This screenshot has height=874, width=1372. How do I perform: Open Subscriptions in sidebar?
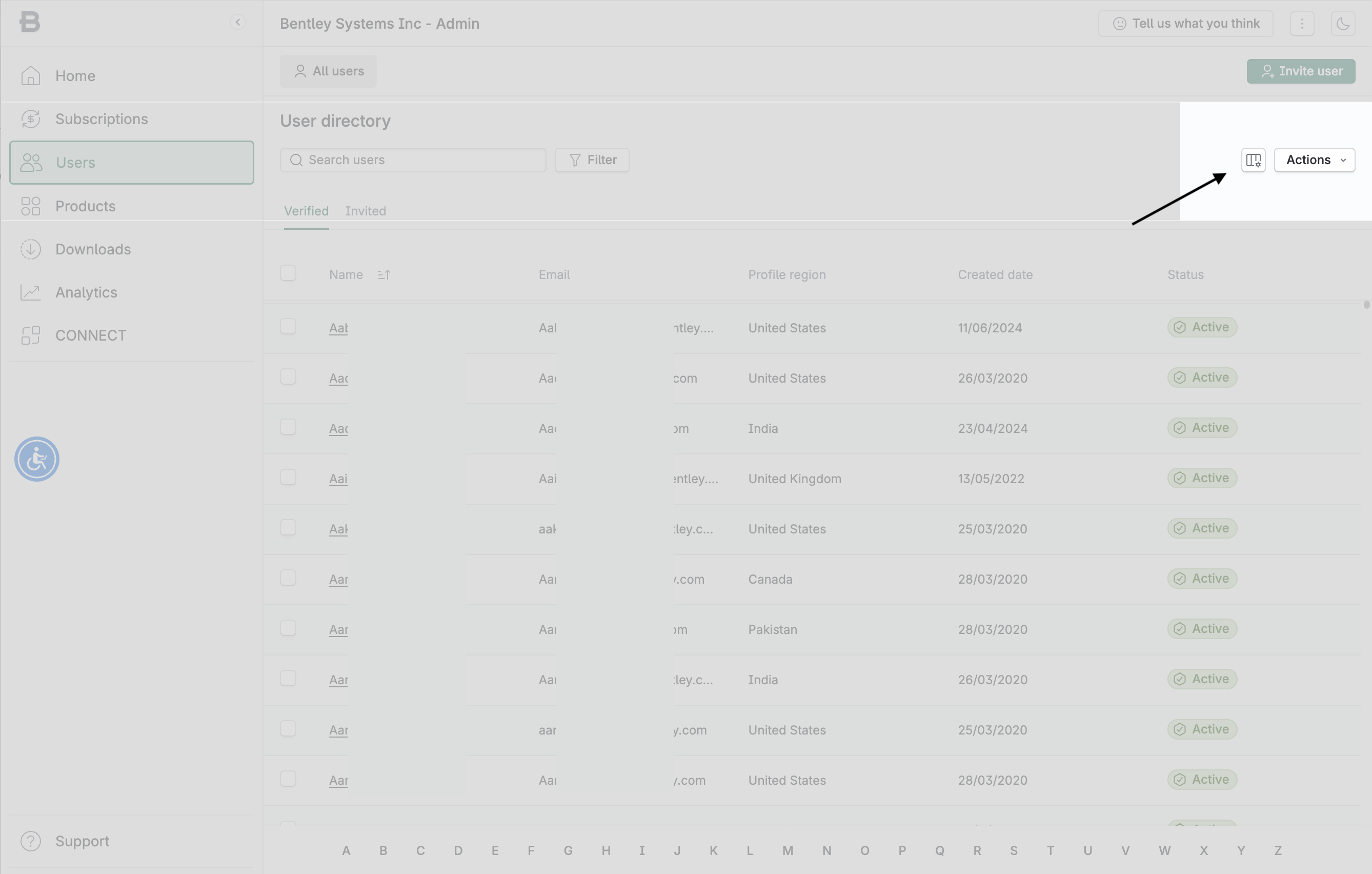point(132,119)
